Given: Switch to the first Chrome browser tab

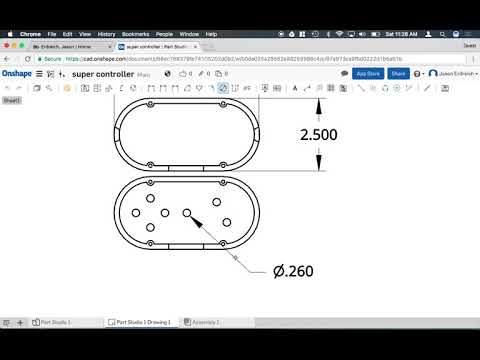Looking at the screenshot, I should (72, 47).
